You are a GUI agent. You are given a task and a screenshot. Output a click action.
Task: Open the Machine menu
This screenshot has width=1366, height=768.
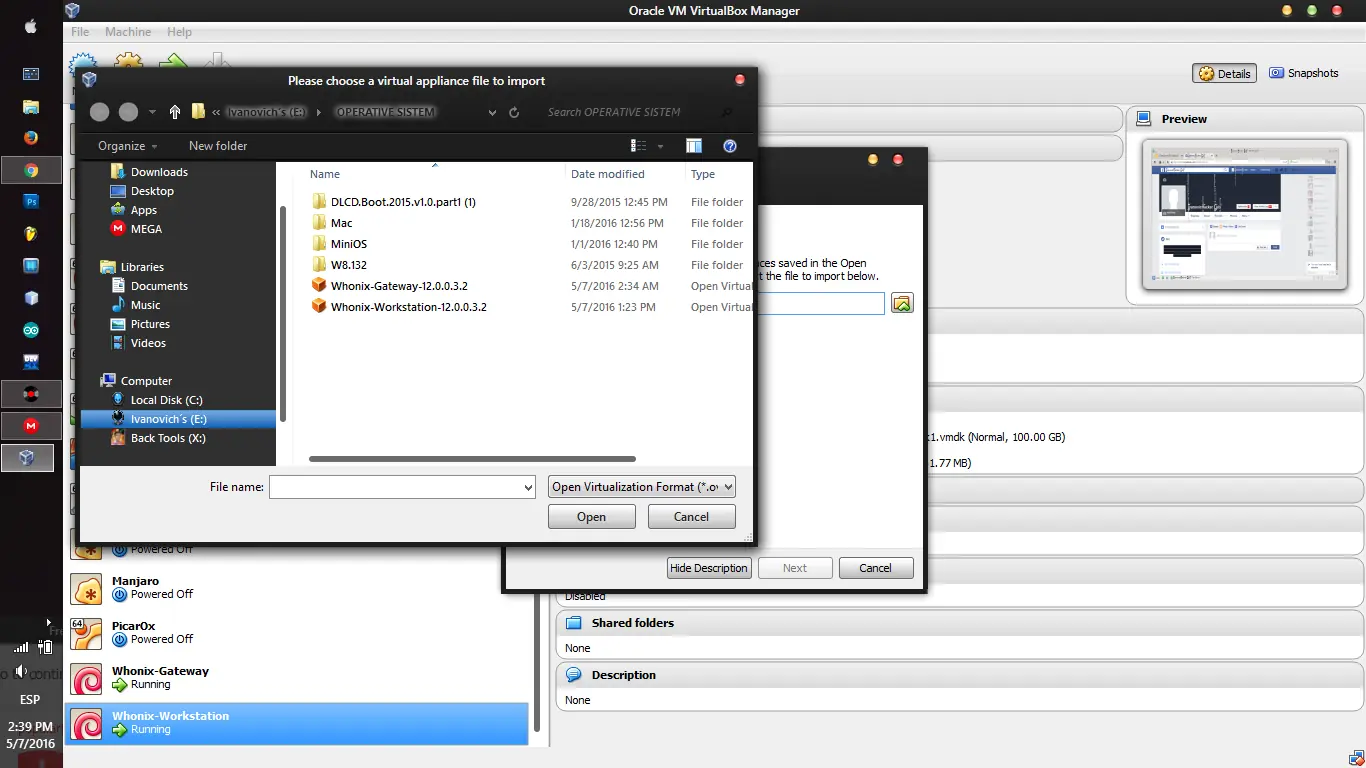click(128, 32)
